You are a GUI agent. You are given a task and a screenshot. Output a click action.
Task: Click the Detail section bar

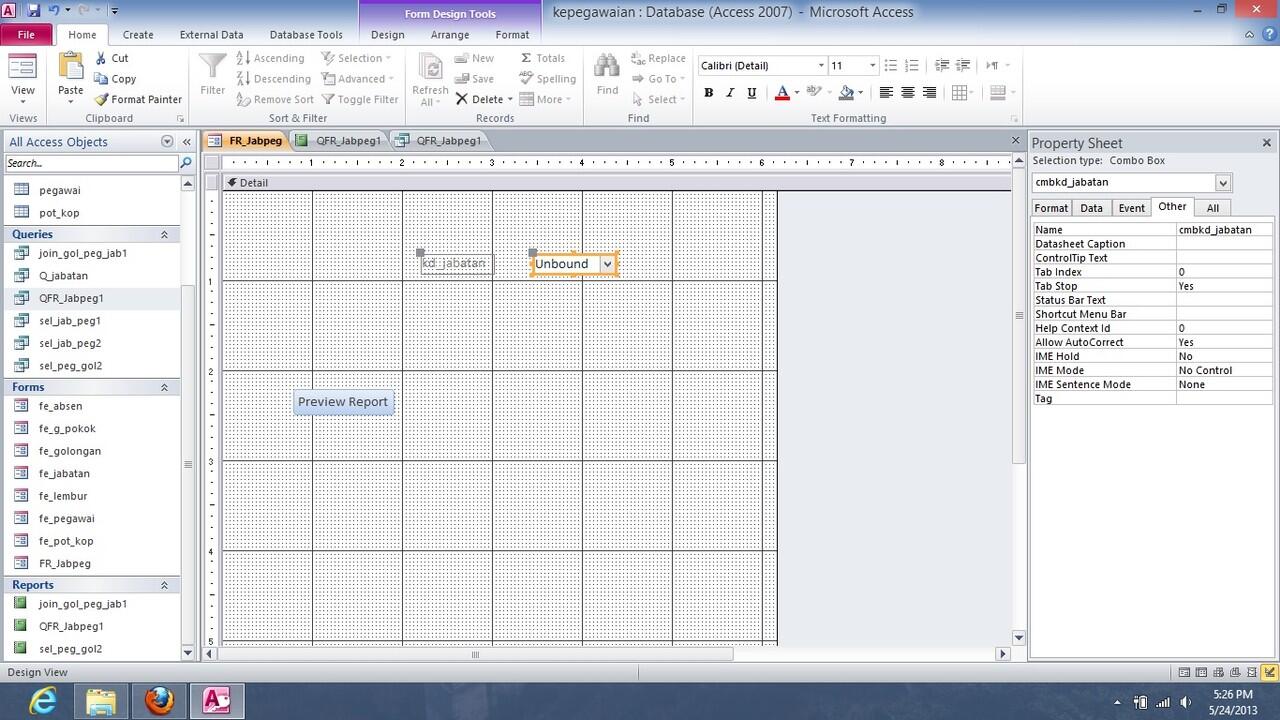point(615,183)
